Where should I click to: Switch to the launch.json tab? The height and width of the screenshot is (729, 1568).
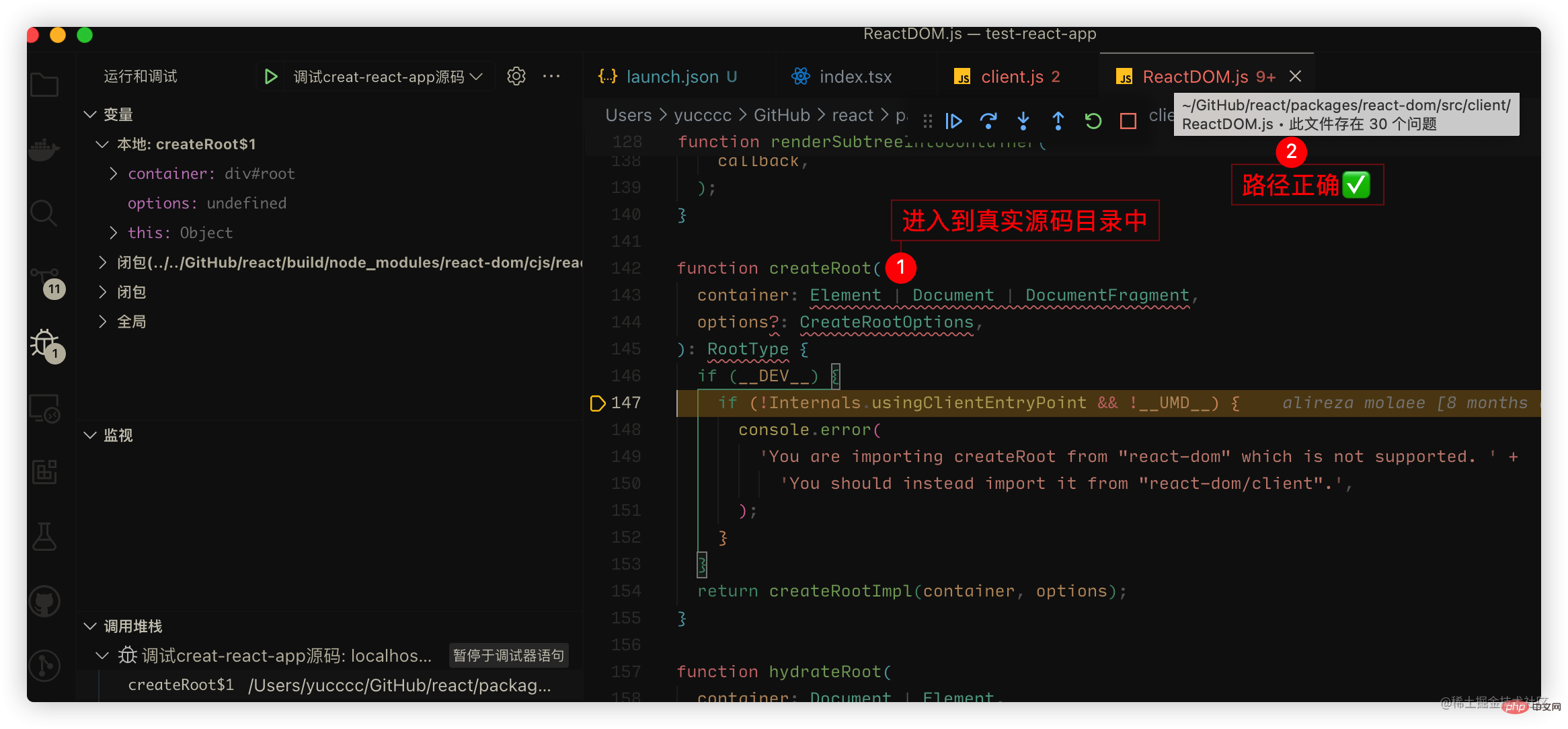point(672,77)
